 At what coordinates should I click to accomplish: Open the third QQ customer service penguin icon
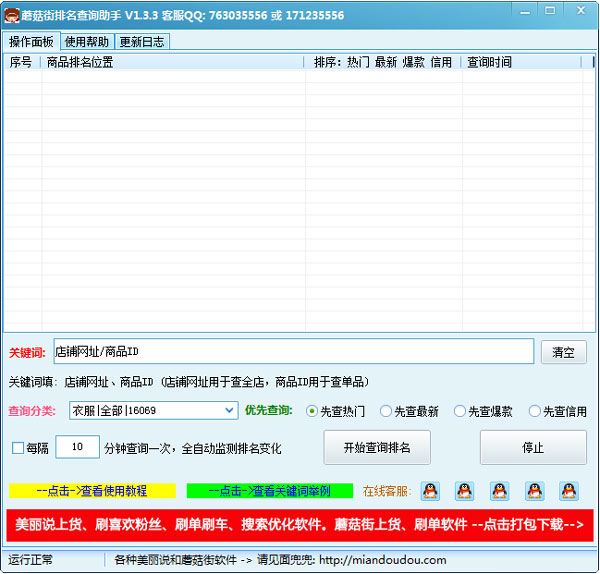(500, 491)
